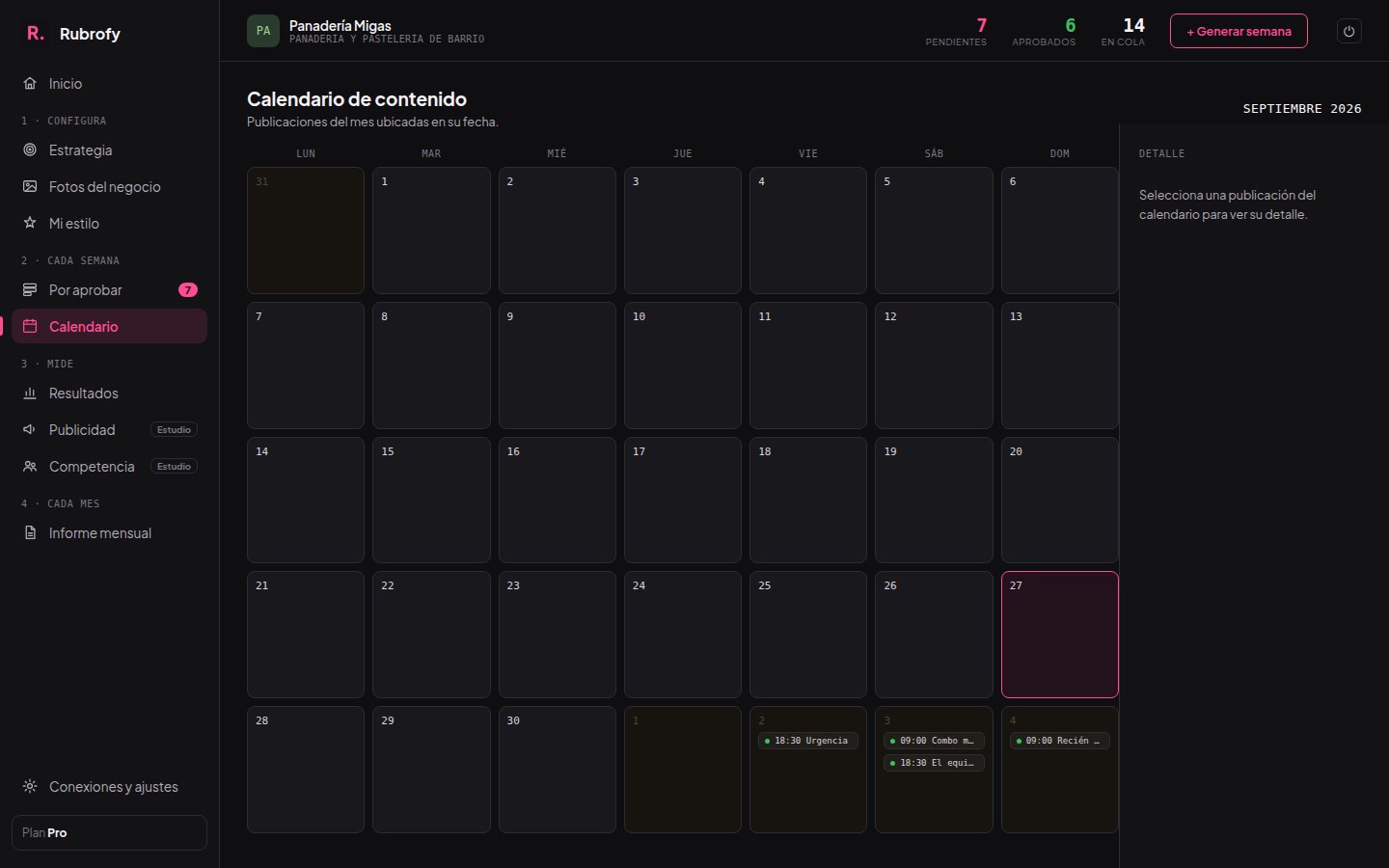The image size is (1389, 868).
Task: Select the 18:30 El equi… publication
Action: pyautogui.click(x=934, y=763)
